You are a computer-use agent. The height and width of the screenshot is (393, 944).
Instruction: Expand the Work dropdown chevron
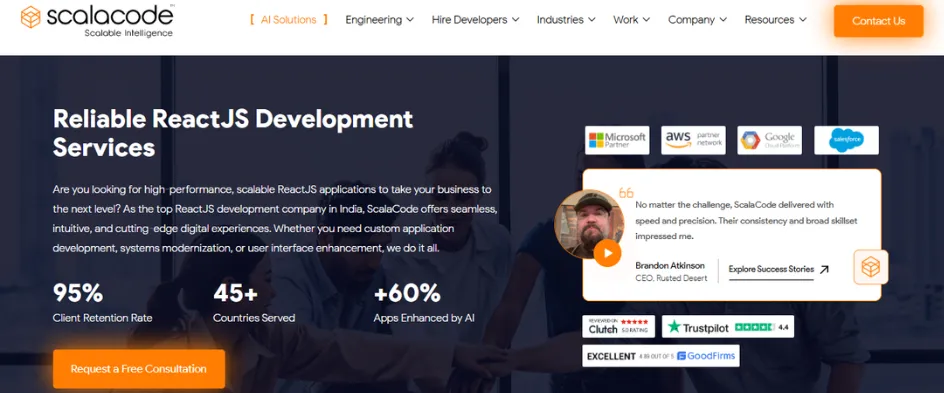(x=647, y=20)
